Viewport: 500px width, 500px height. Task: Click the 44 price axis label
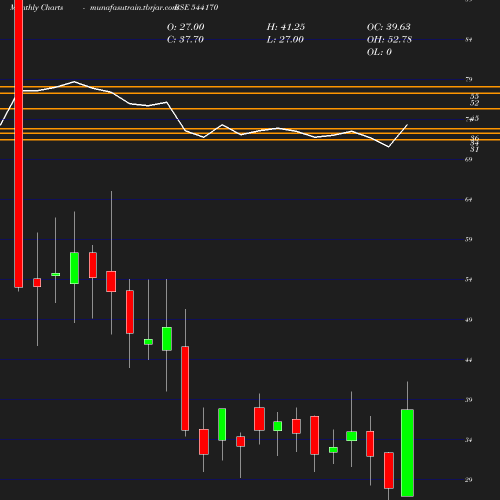tap(469, 360)
